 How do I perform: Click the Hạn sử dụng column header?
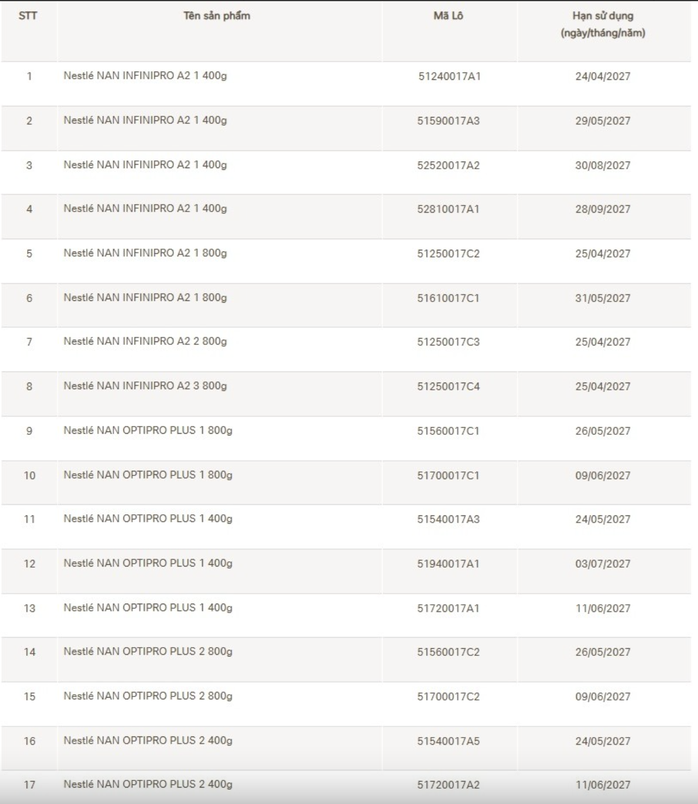(602, 24)
